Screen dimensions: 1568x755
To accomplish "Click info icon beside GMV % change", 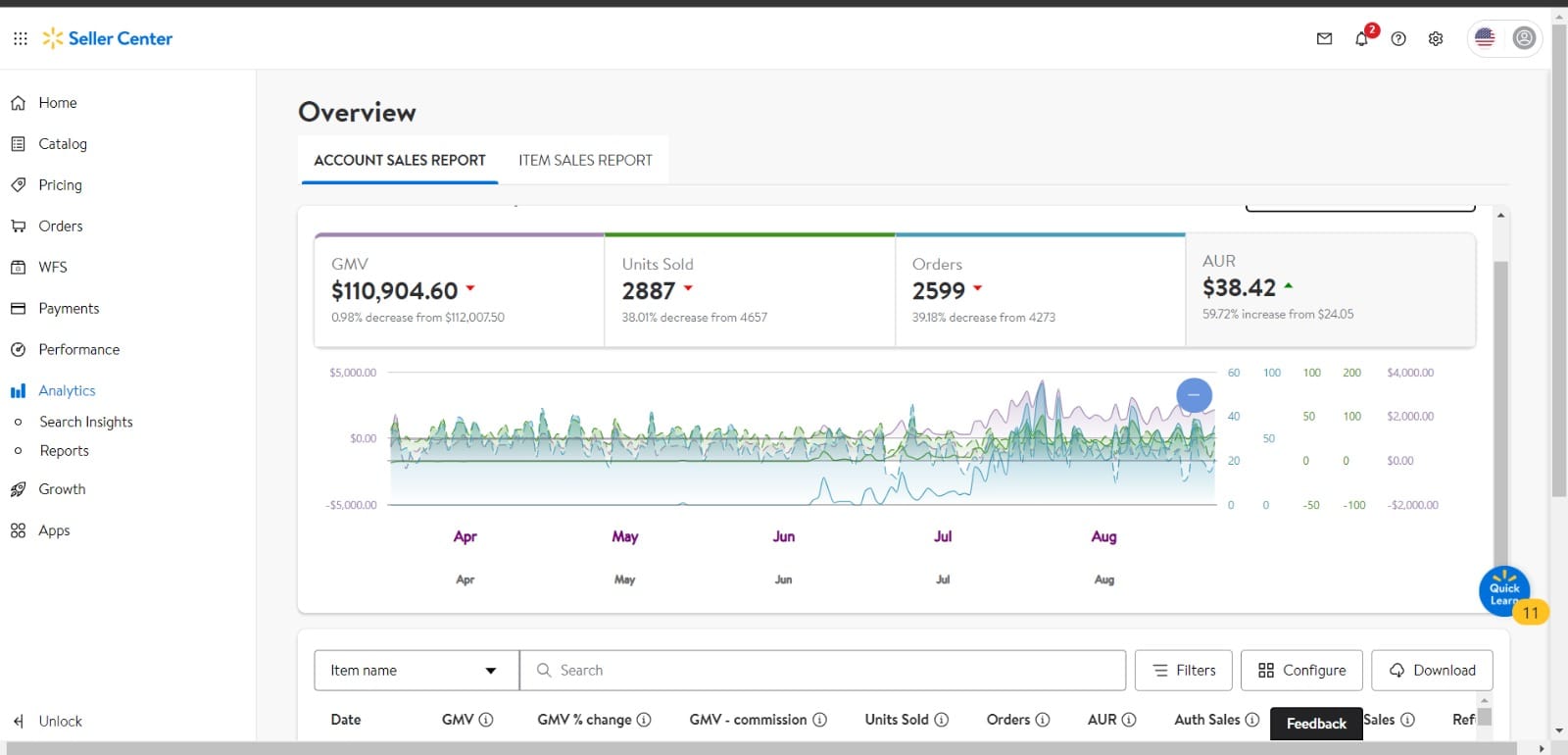I will coord(644,720).
